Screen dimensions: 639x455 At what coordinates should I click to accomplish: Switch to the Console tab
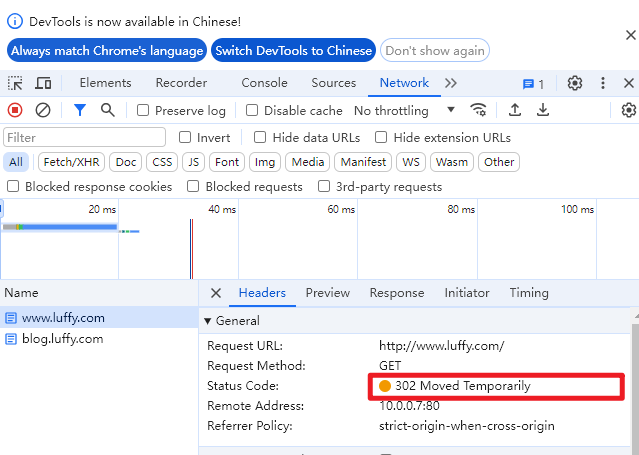(x=264, y=83)
